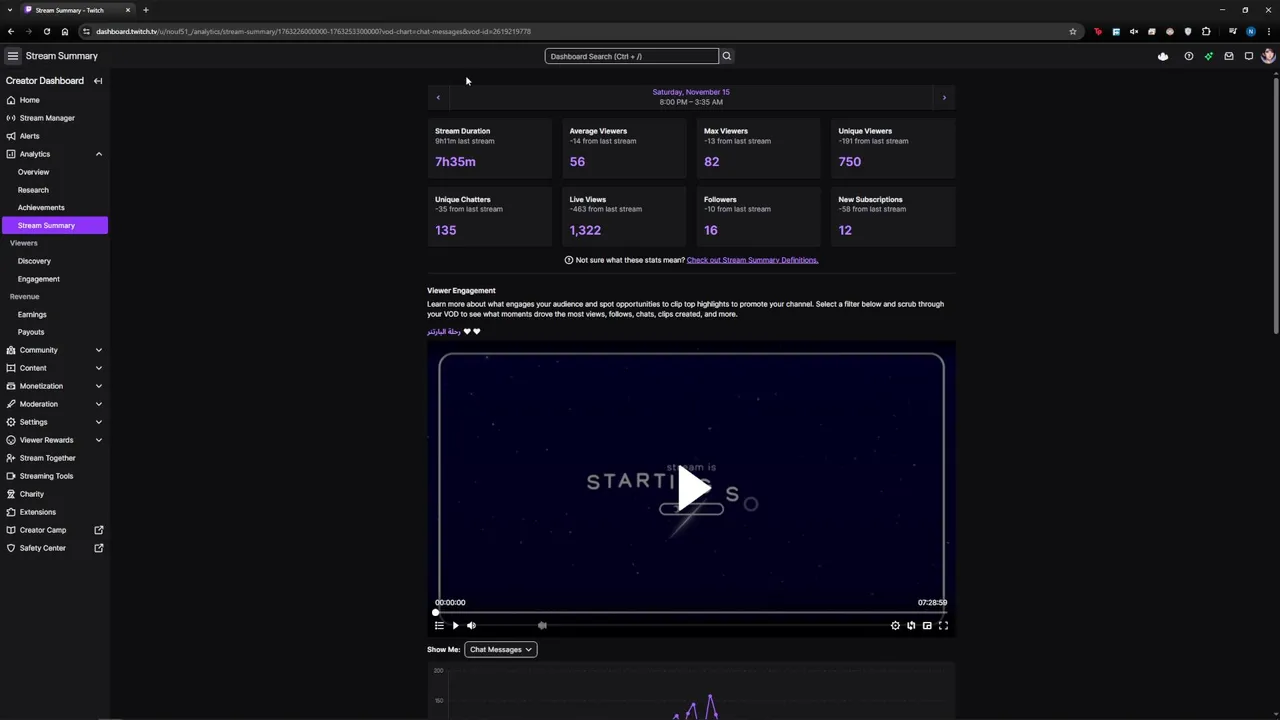Go to the previous stream summary
The width and height of the screenshot is (1280, 720).
click(x=438, y=97)
